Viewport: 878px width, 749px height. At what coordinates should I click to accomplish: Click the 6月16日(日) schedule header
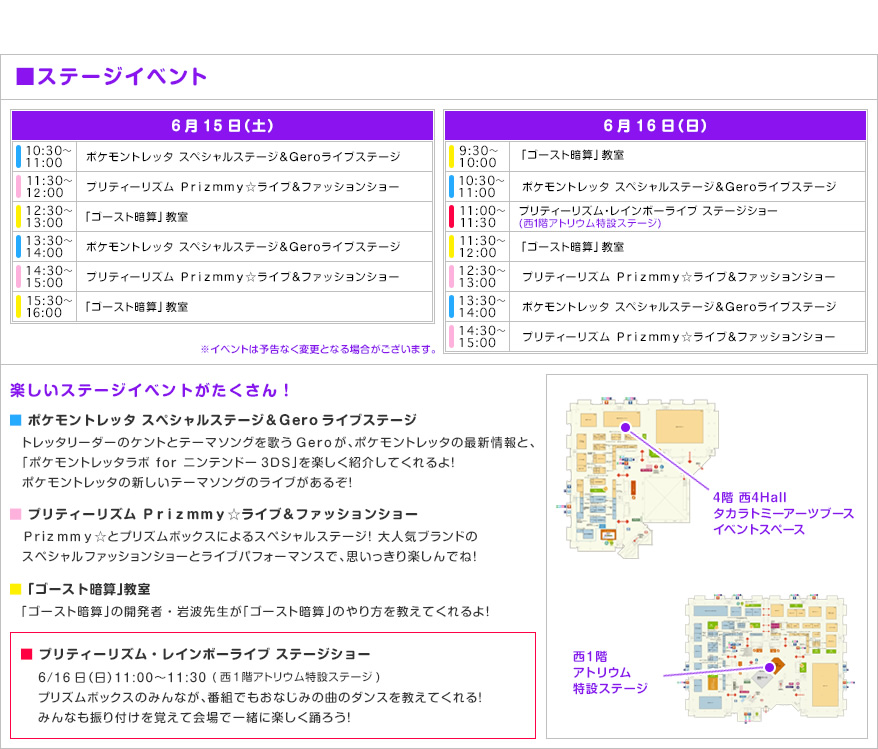(655, 126)
